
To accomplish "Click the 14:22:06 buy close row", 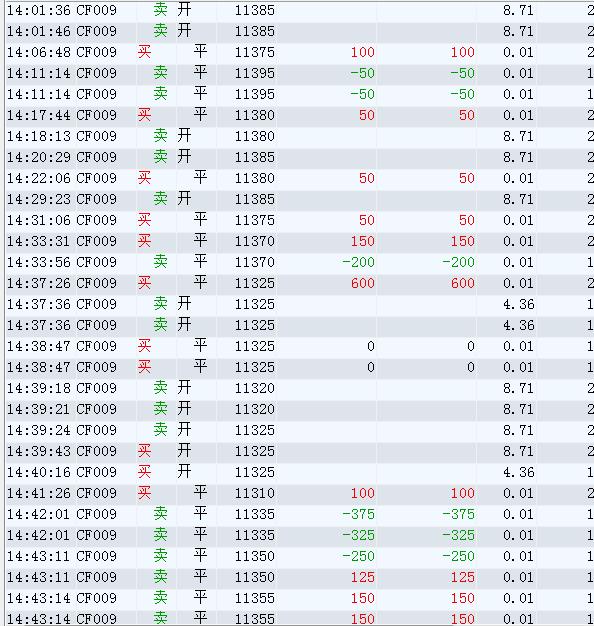I will pos(300,178).
